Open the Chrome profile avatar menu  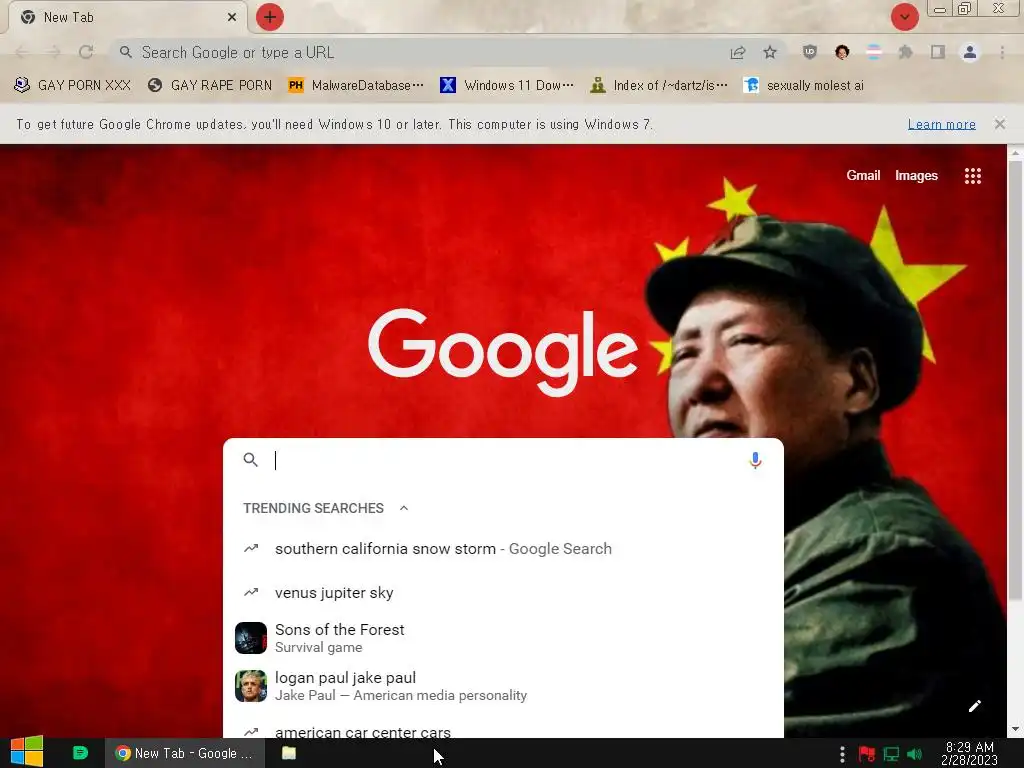970,52
